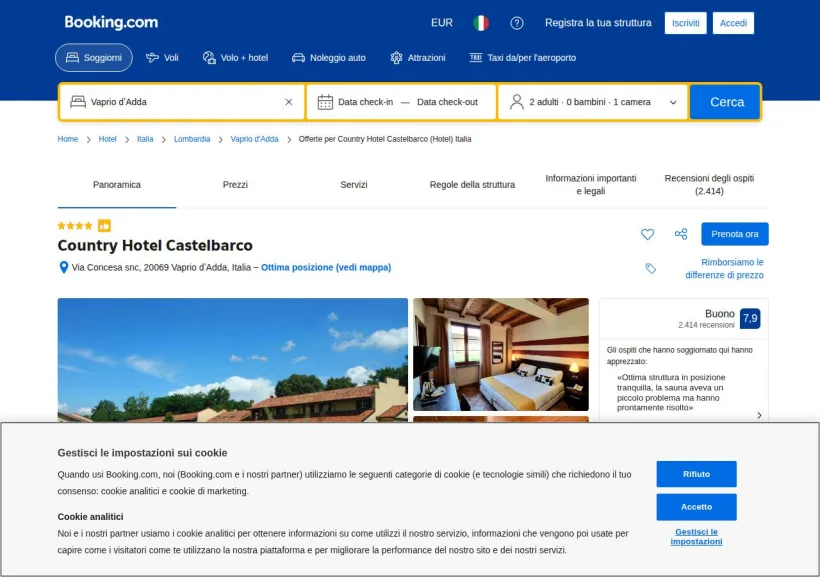Click the Country Hotel Castelbarco heading
Image resolution: width=820 pixels, height=577 pixels.
click(x=155, y=245)
